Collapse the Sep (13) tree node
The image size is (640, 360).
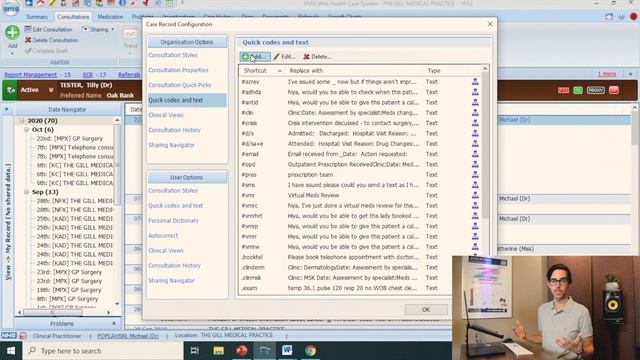tap(27, 192)
